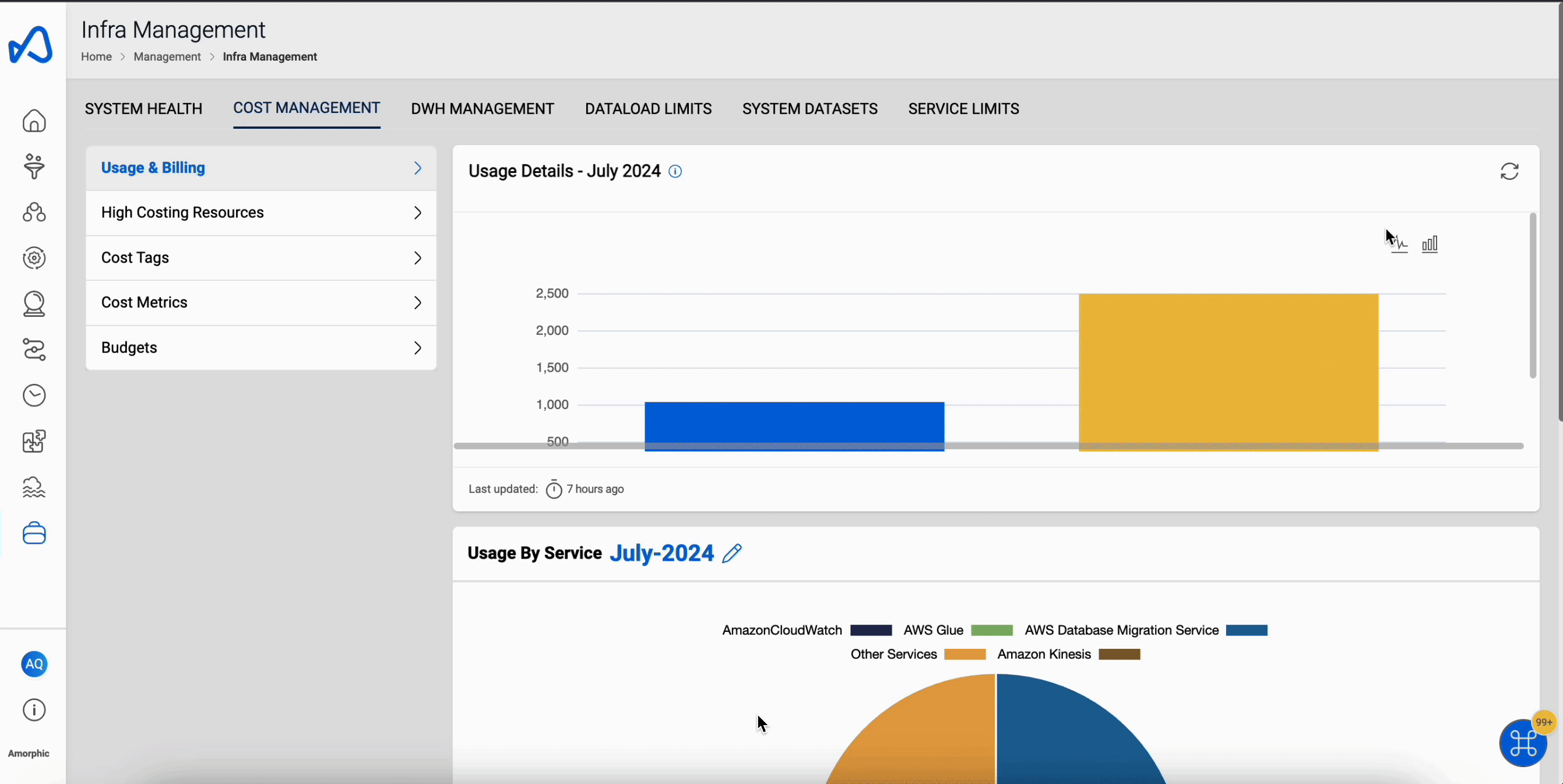Edit the July-2024 month pencil icon
The width and height of the screenshot is (1563, 784).
coord(733,553)
